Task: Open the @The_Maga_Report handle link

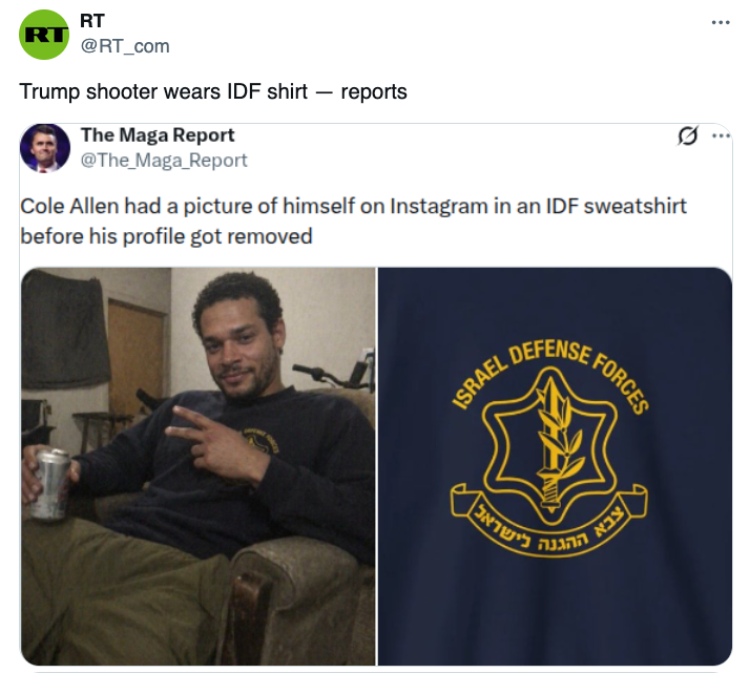Action: pyautogui.click(x=164, y=160)
